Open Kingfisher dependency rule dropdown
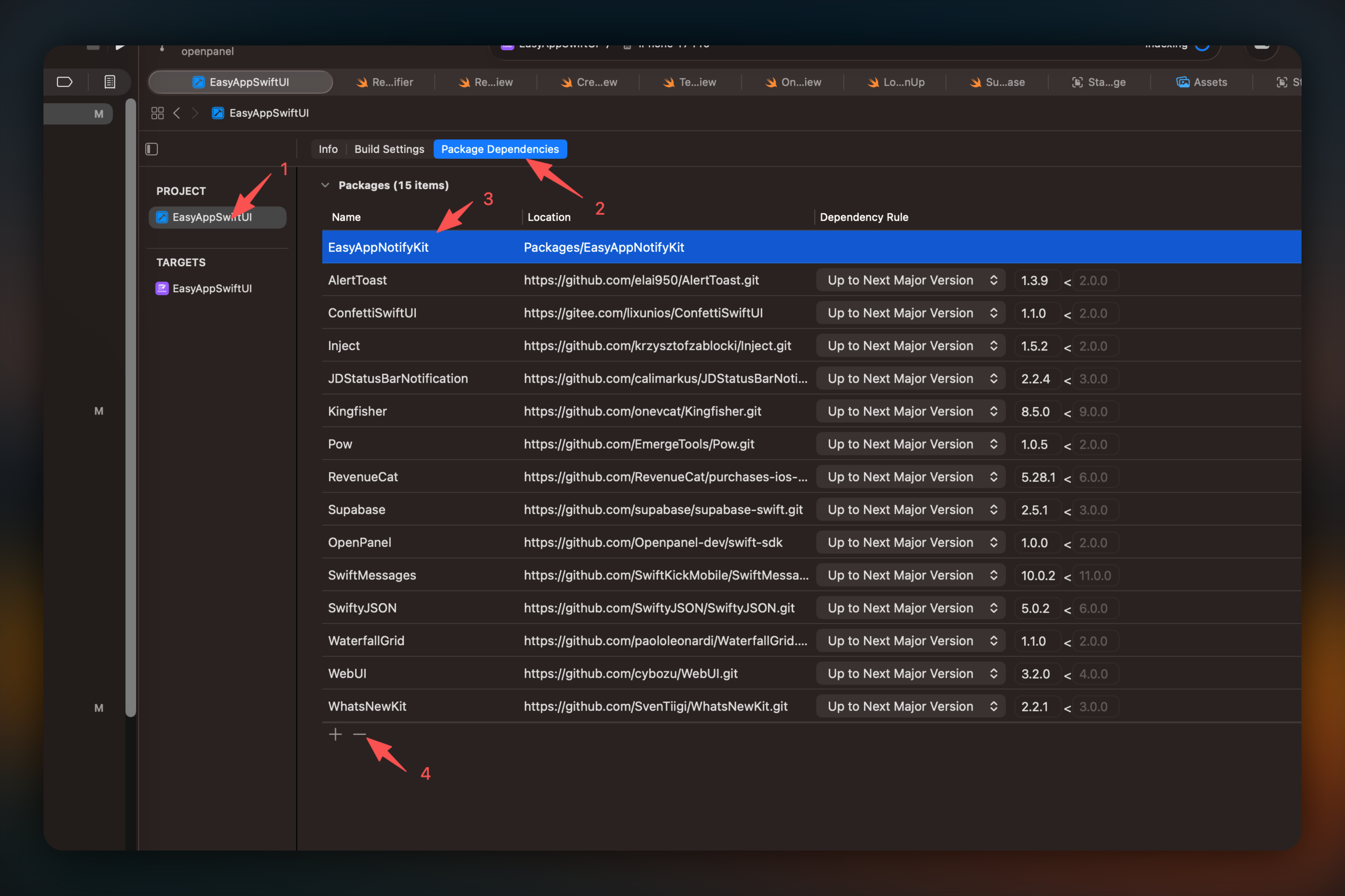 (910, 411)
